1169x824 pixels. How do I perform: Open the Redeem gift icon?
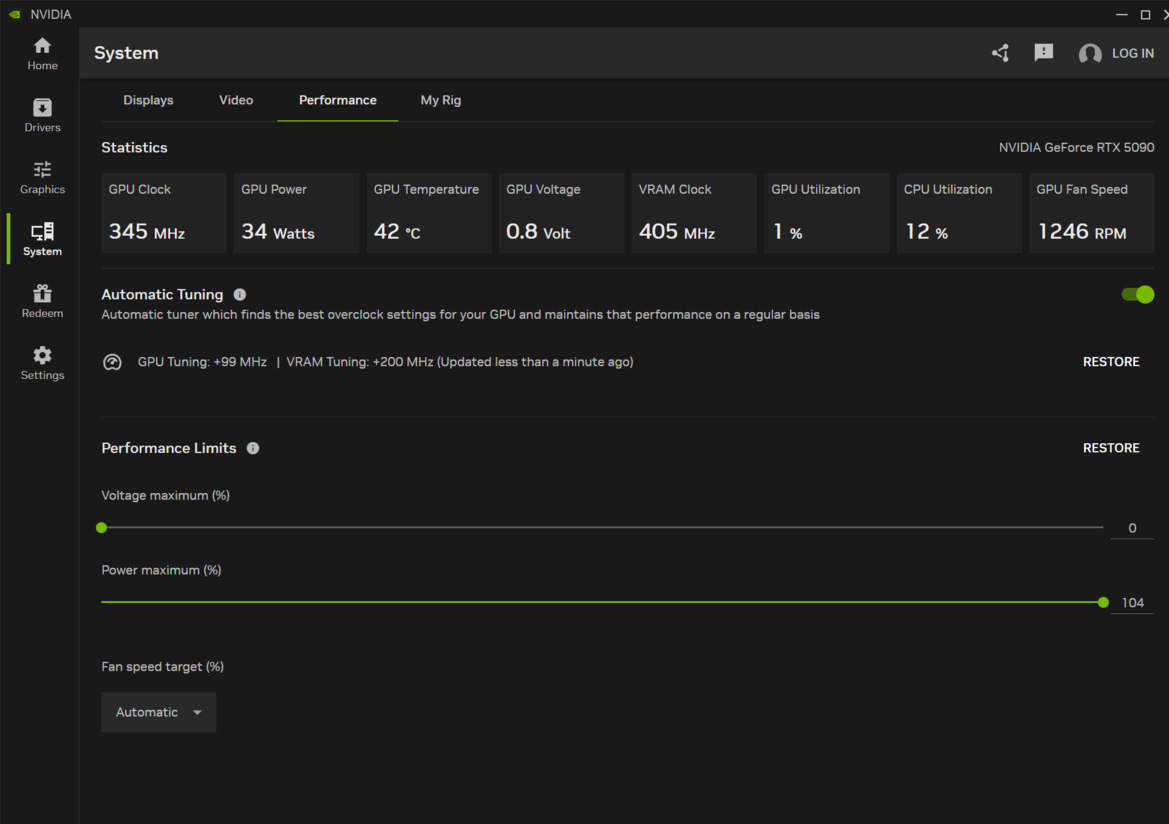coord(42,293)
